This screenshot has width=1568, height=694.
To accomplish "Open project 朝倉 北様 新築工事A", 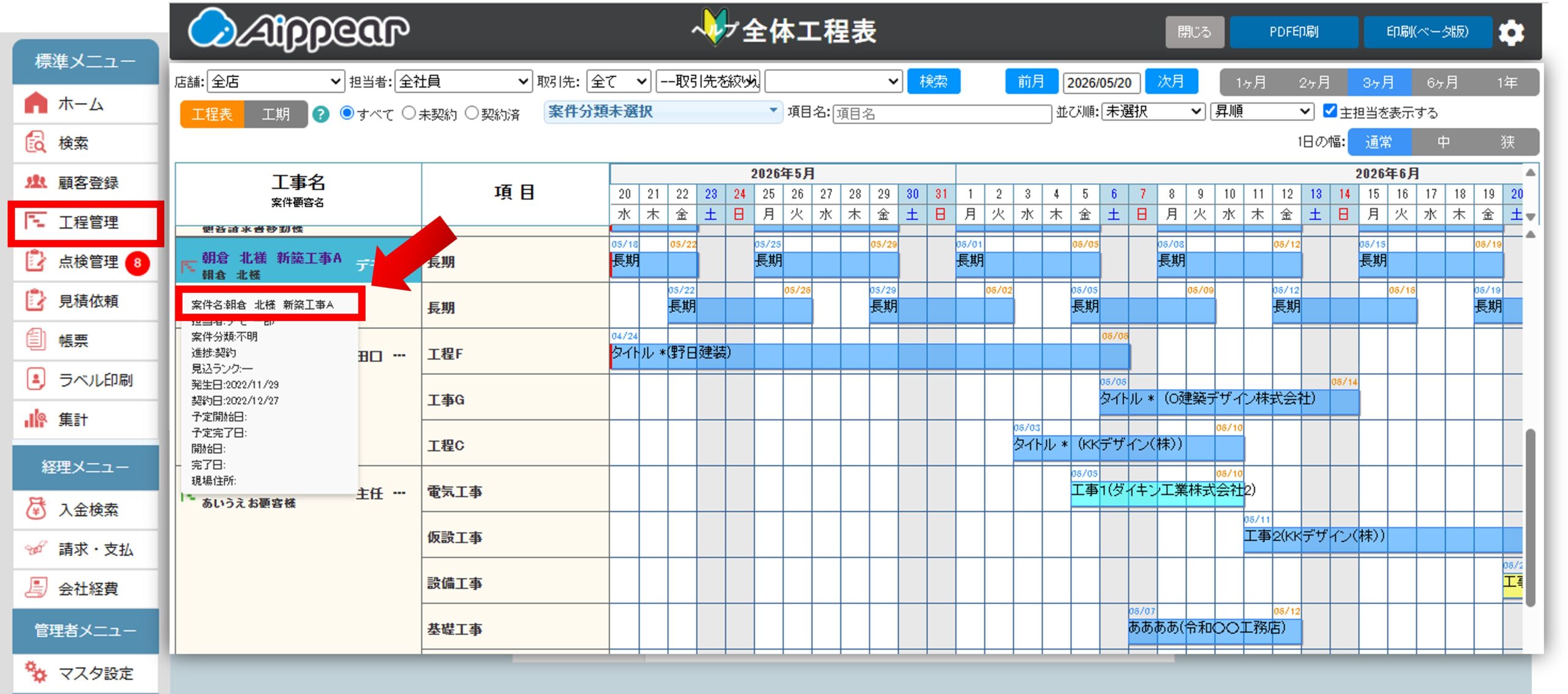I will click(272, 258).
